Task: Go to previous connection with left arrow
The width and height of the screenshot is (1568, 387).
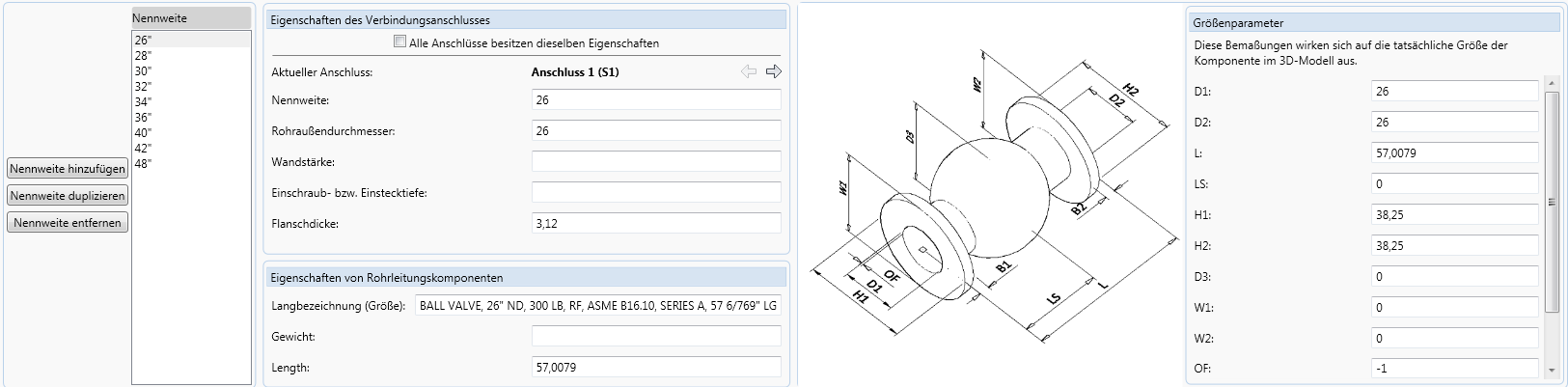Action: click(749, 71)
